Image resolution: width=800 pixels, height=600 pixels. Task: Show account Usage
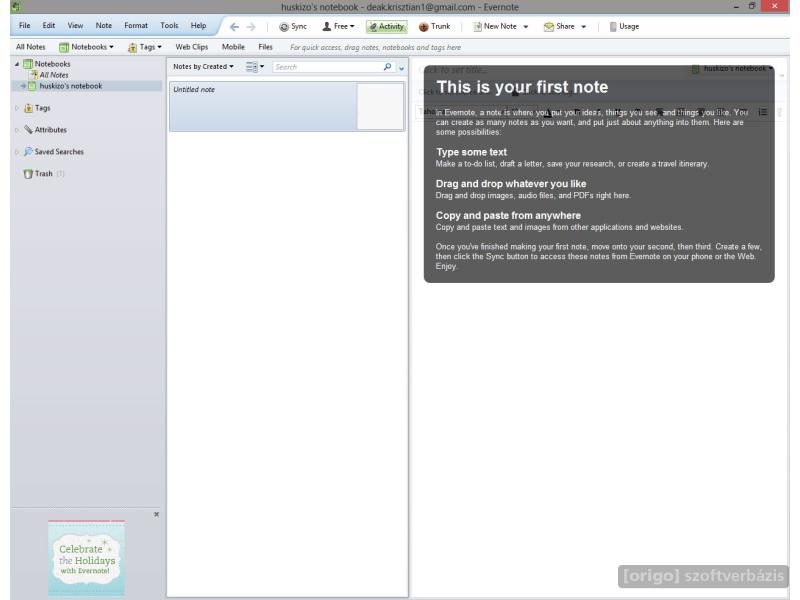tap(624, 27)
